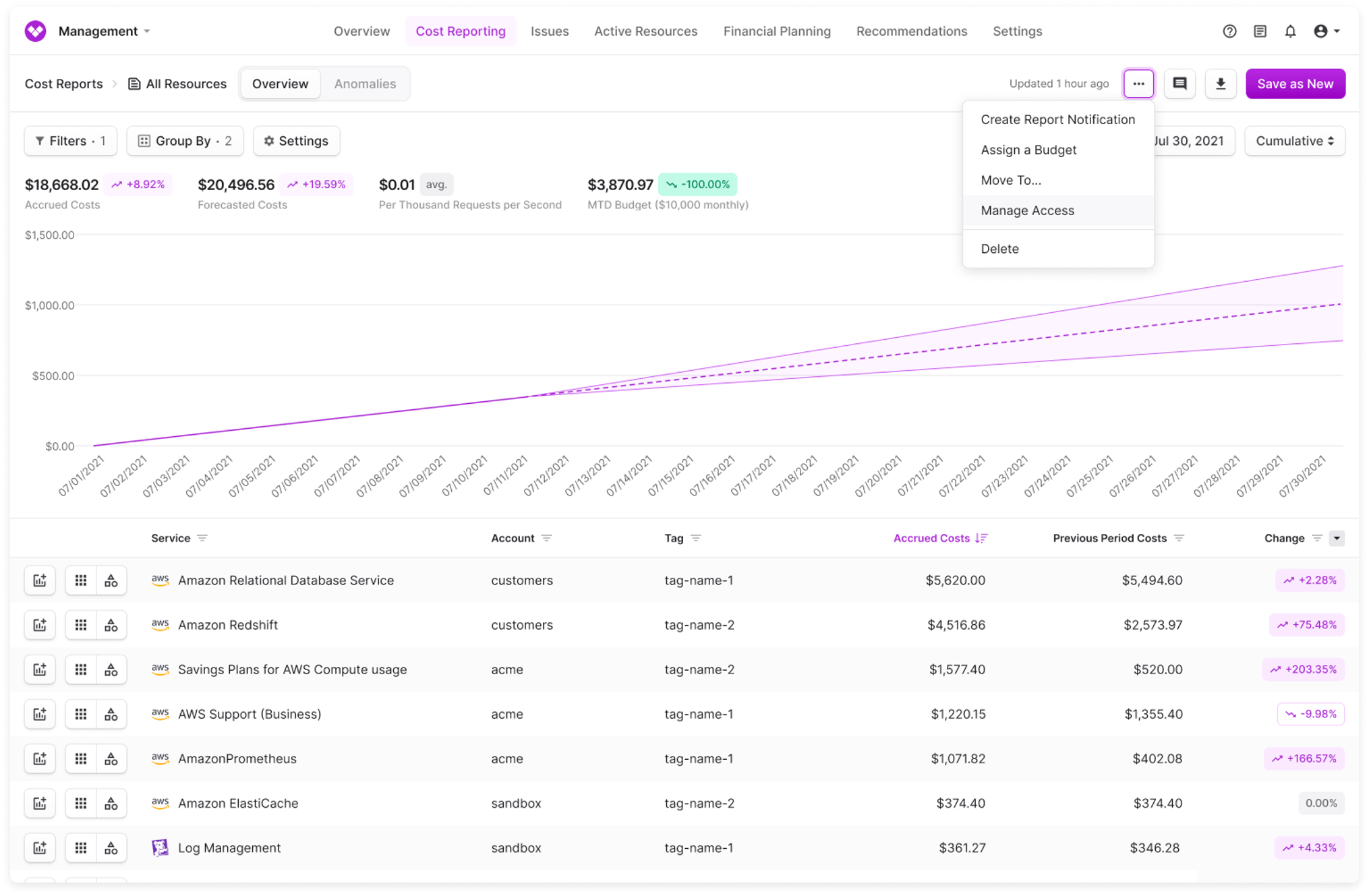Click shapes icon on AmazonPrometheus row

111,758
